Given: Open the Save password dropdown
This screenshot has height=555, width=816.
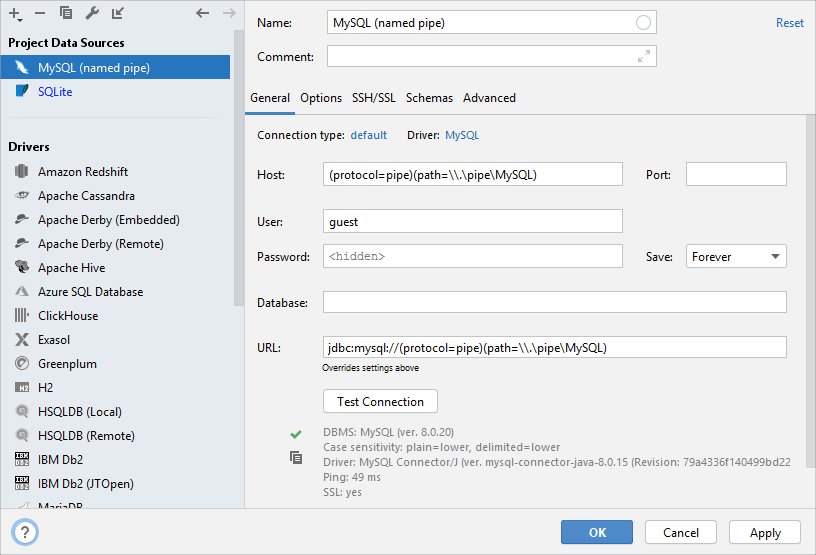Looking at the screenshot, I should point(736,257).
